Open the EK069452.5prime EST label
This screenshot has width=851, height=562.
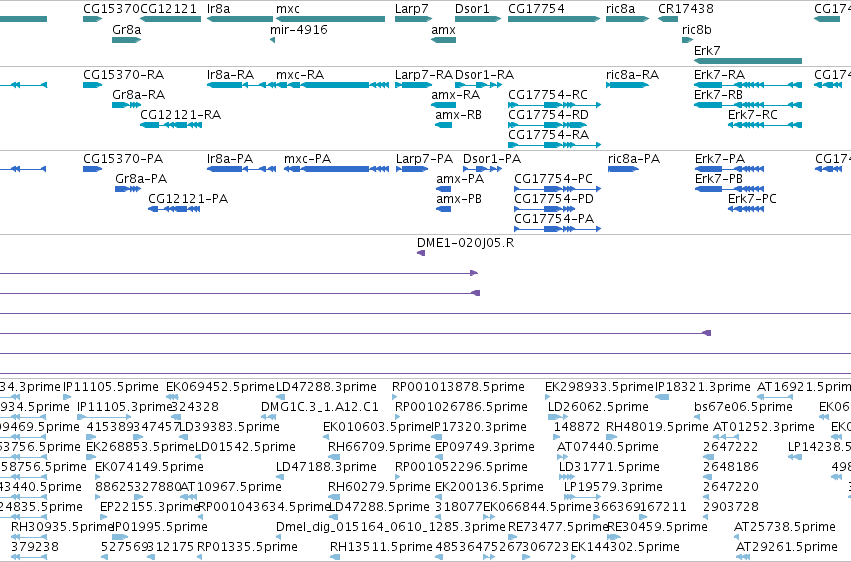(220, 387)
